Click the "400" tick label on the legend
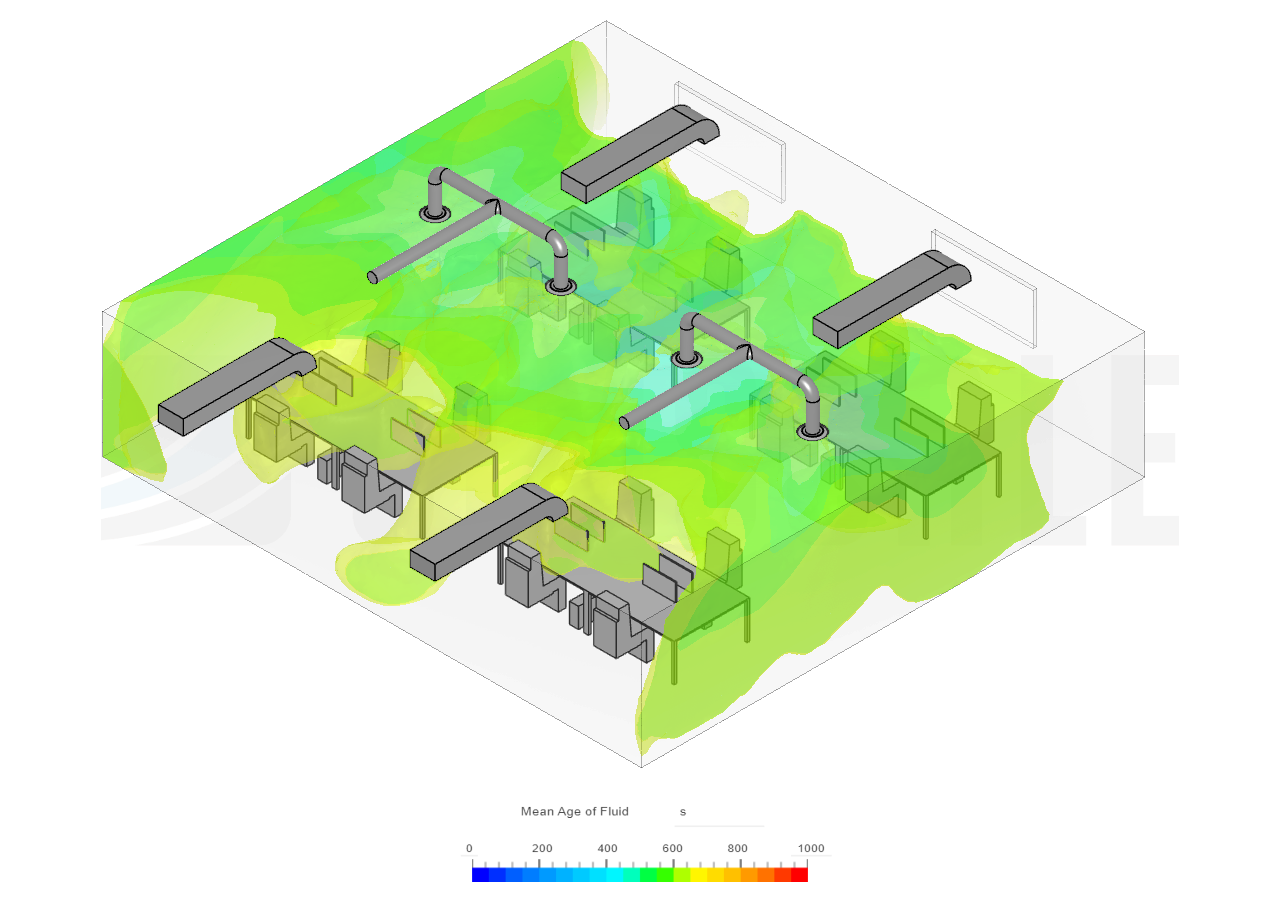1280x900 pixels. (607, 848)
